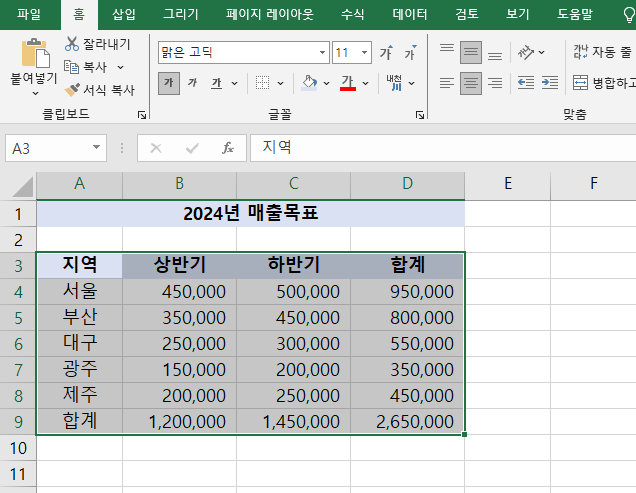The height and width of the screenshot is (493, 636).
Task: Open font settings dialog launcher
Action: 420,115
